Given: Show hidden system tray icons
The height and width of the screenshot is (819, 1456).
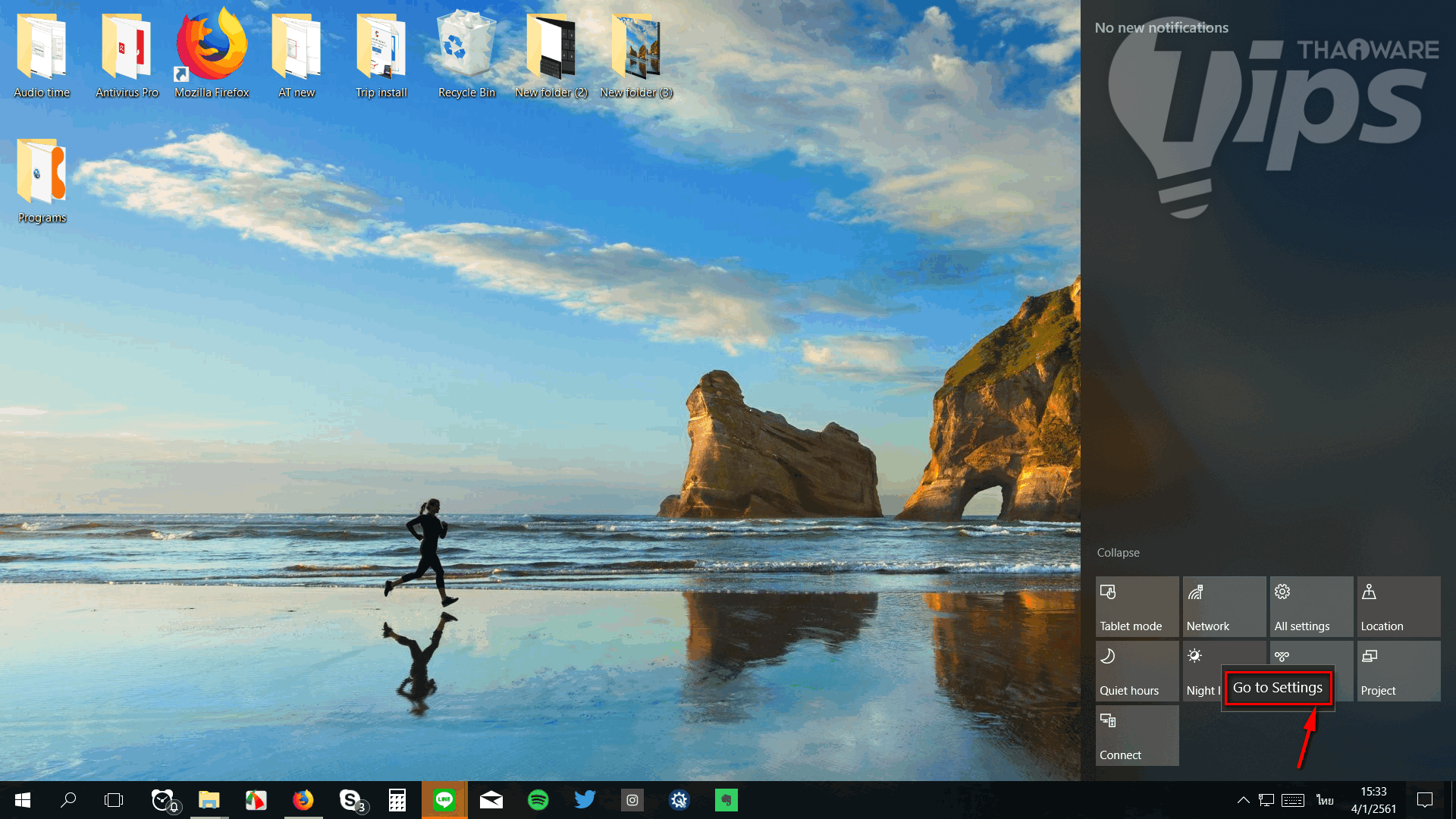Looking at the screenshot, I should [1243, 800].
